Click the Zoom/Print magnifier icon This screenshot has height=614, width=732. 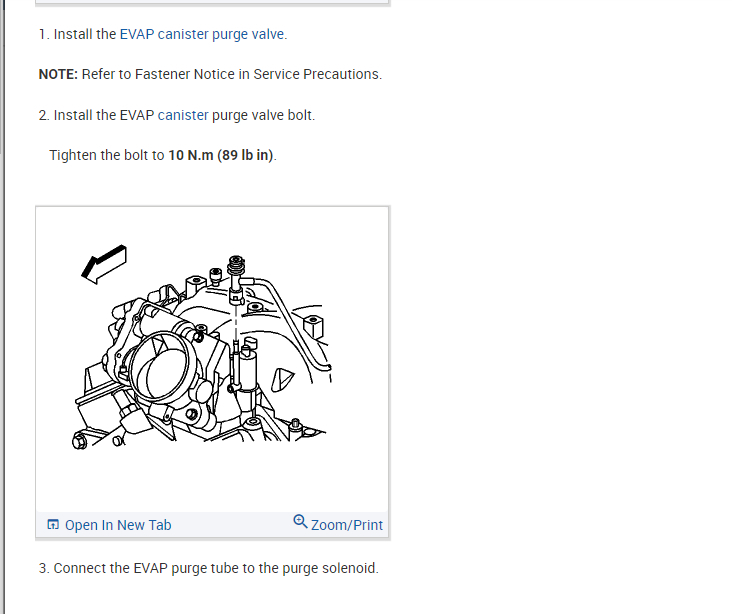pyautogui.click(x=300, y=522)
